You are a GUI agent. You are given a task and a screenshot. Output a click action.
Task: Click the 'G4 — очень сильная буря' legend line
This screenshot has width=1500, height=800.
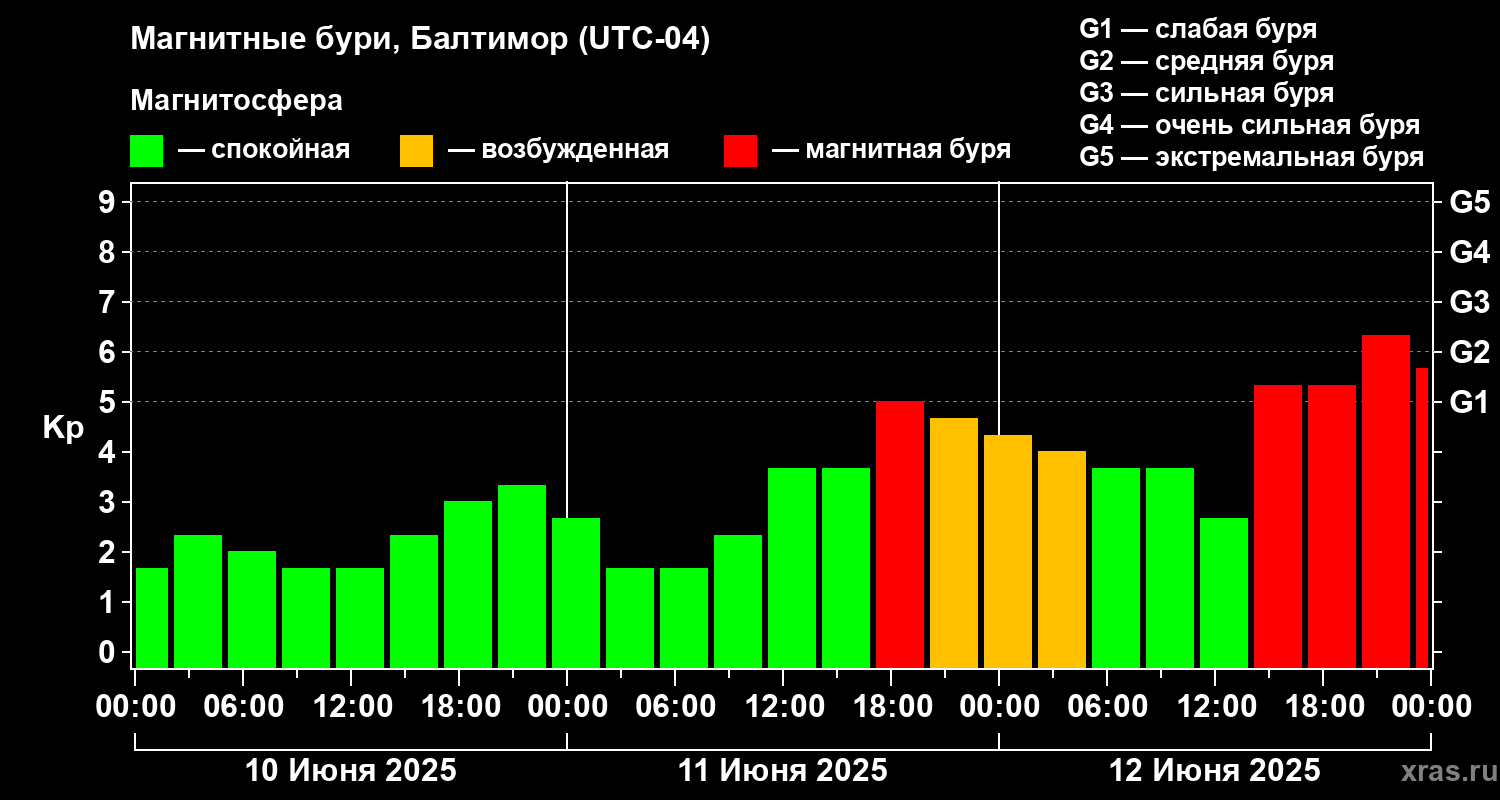click(x=1250, y=125)
